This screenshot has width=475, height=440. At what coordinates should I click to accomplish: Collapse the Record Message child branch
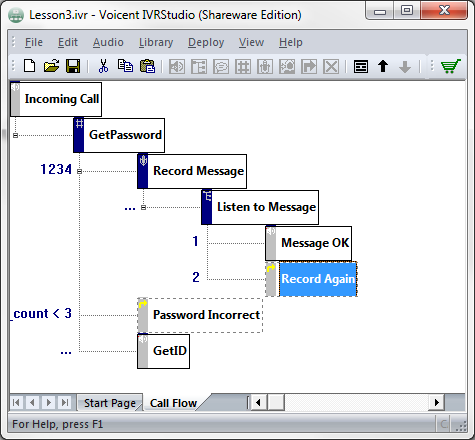click(x=143, y=207)
